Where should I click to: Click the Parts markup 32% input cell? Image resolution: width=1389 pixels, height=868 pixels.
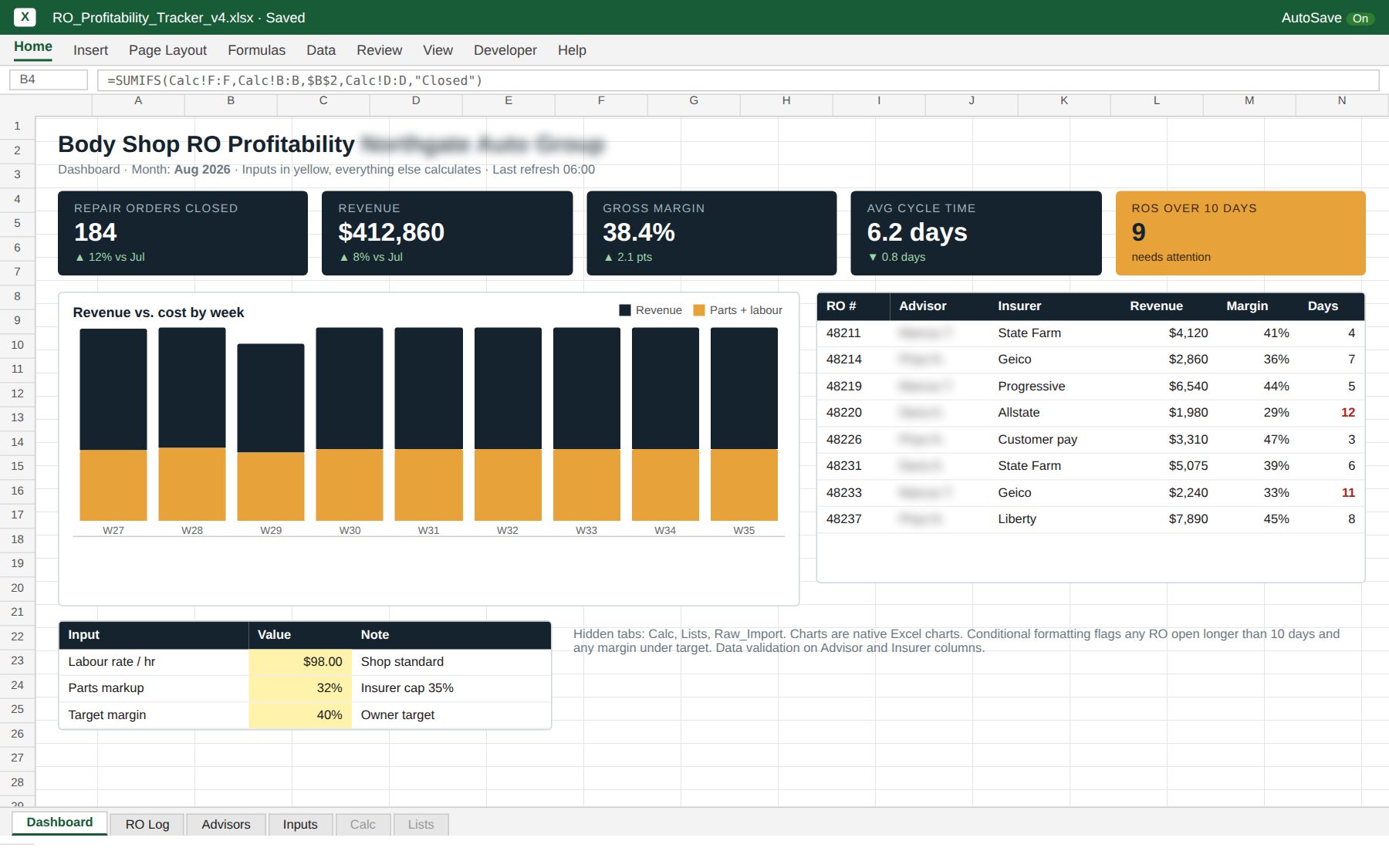[x=300, y=688]
